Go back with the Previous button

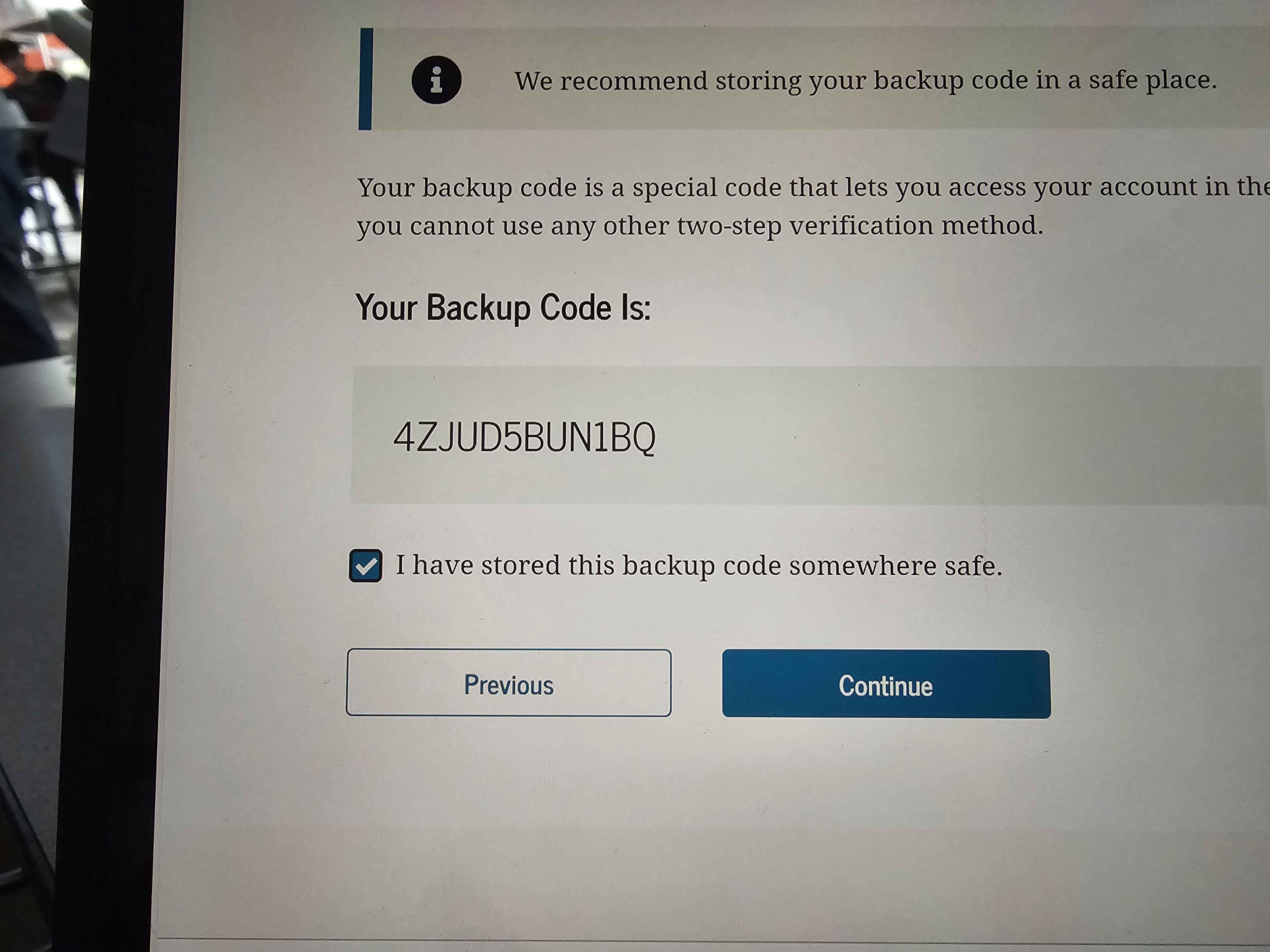[x=509, y=683]
